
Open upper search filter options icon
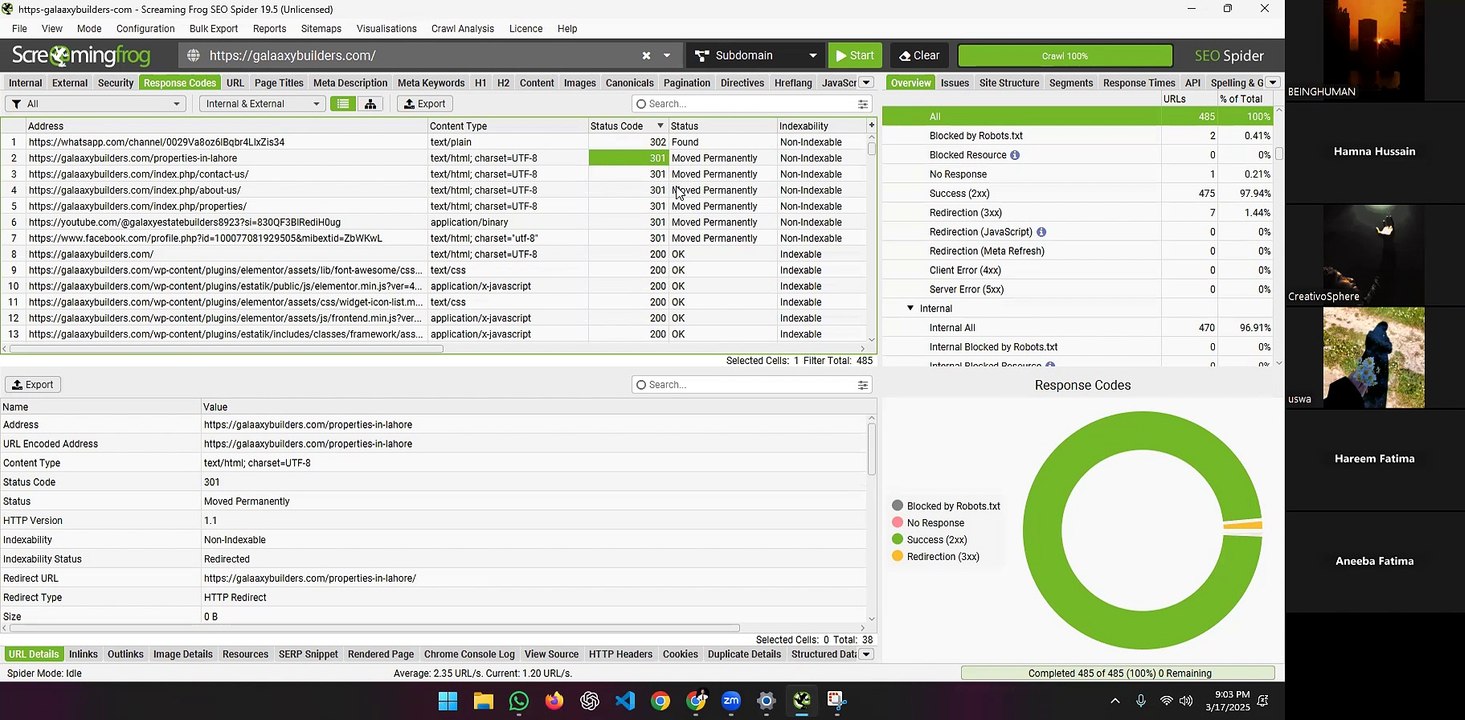point(862,104)
